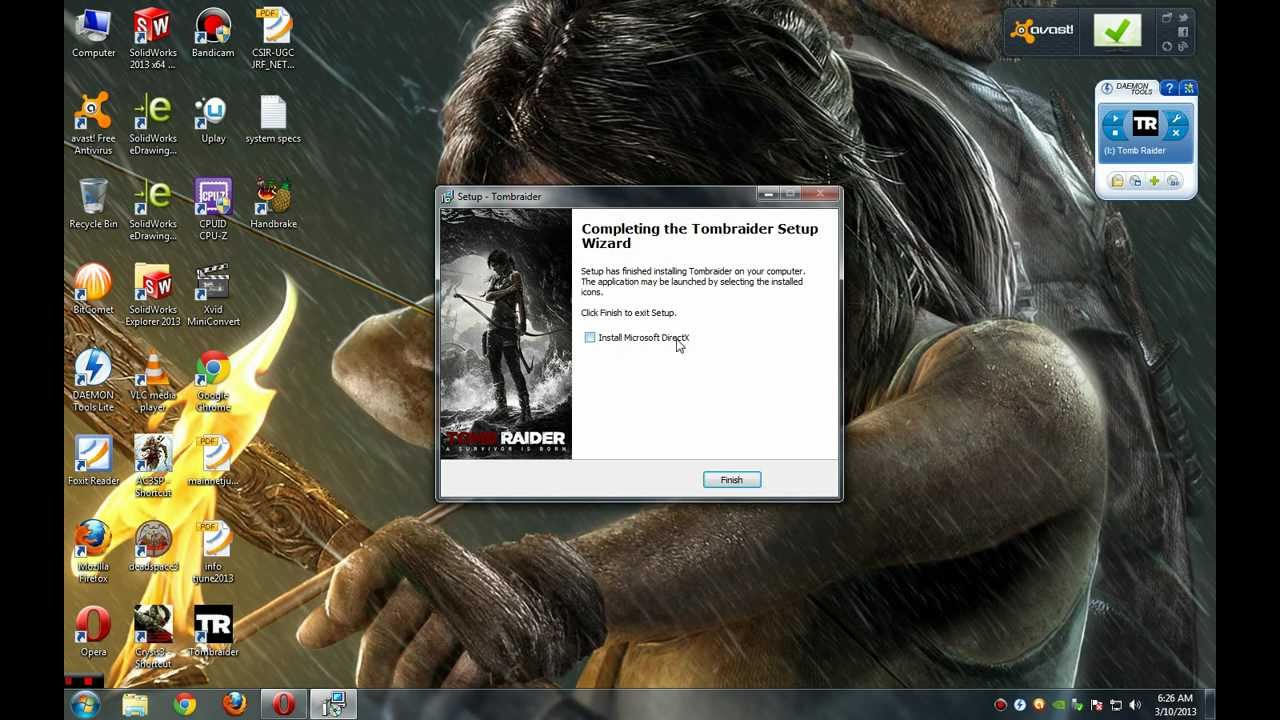Launch the CPUID CPU-Z shortcut
Screen dimensions: 1280x720
click(x=213, y=210)
